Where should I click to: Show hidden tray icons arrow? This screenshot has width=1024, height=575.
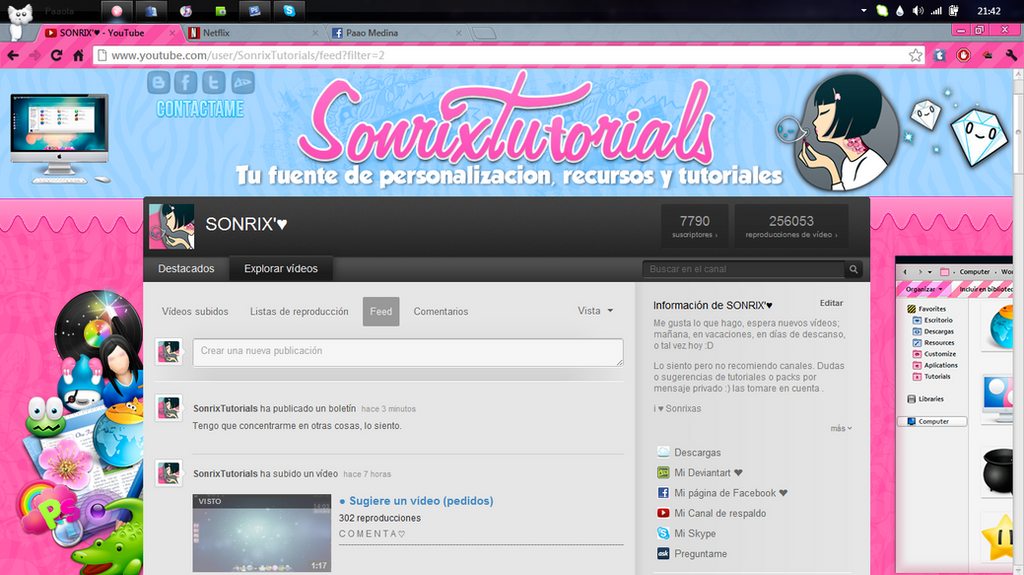pos(864,10)
